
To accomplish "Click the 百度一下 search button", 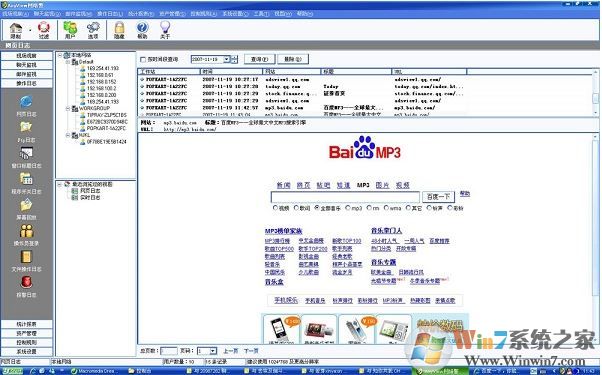I will [438, 197].
